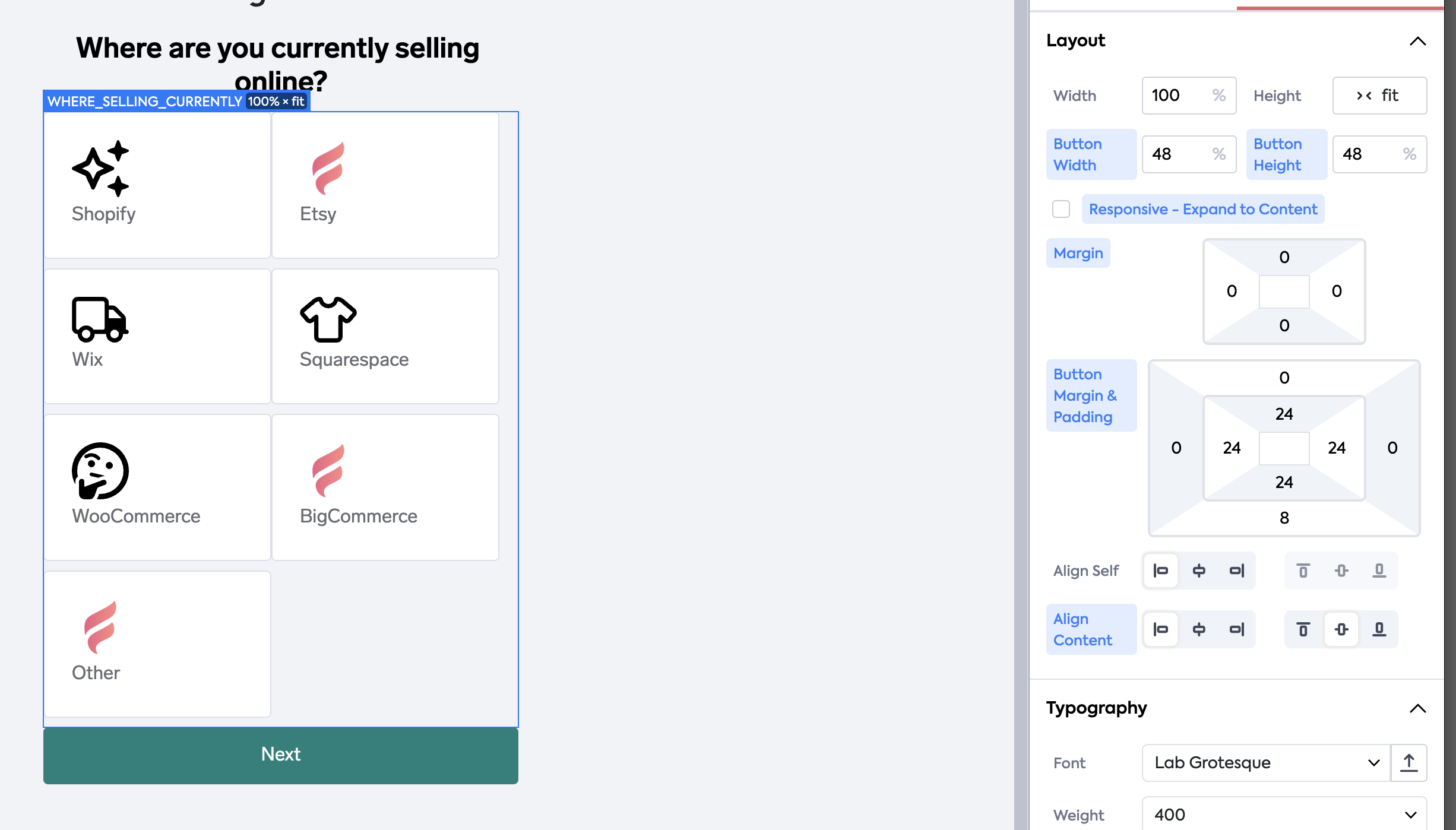Image resolution: width=1456 pixels, height=830 pixels.
Task: Open the font Weight dropdown
Action: (1284, 815)
